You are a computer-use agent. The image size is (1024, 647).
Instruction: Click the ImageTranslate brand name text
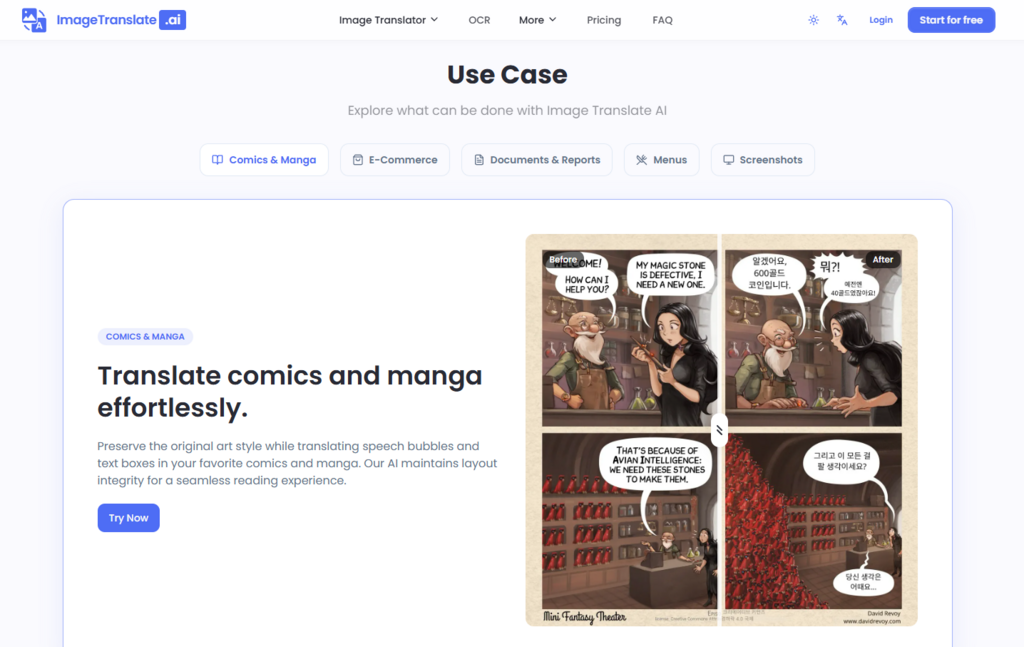106,20
